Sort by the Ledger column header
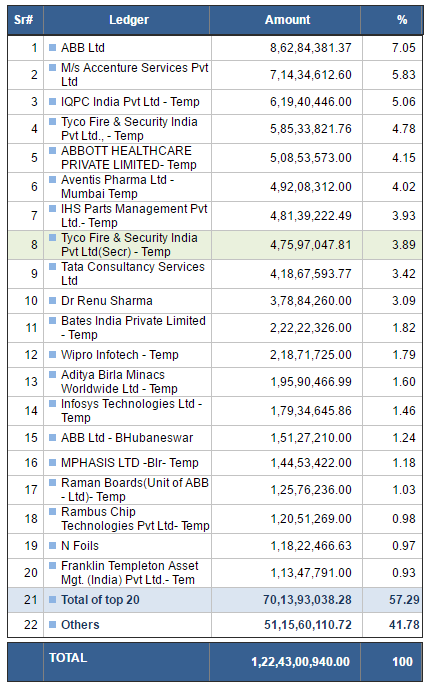The width and height of the screenshot is (437, 692). point(129,20)
